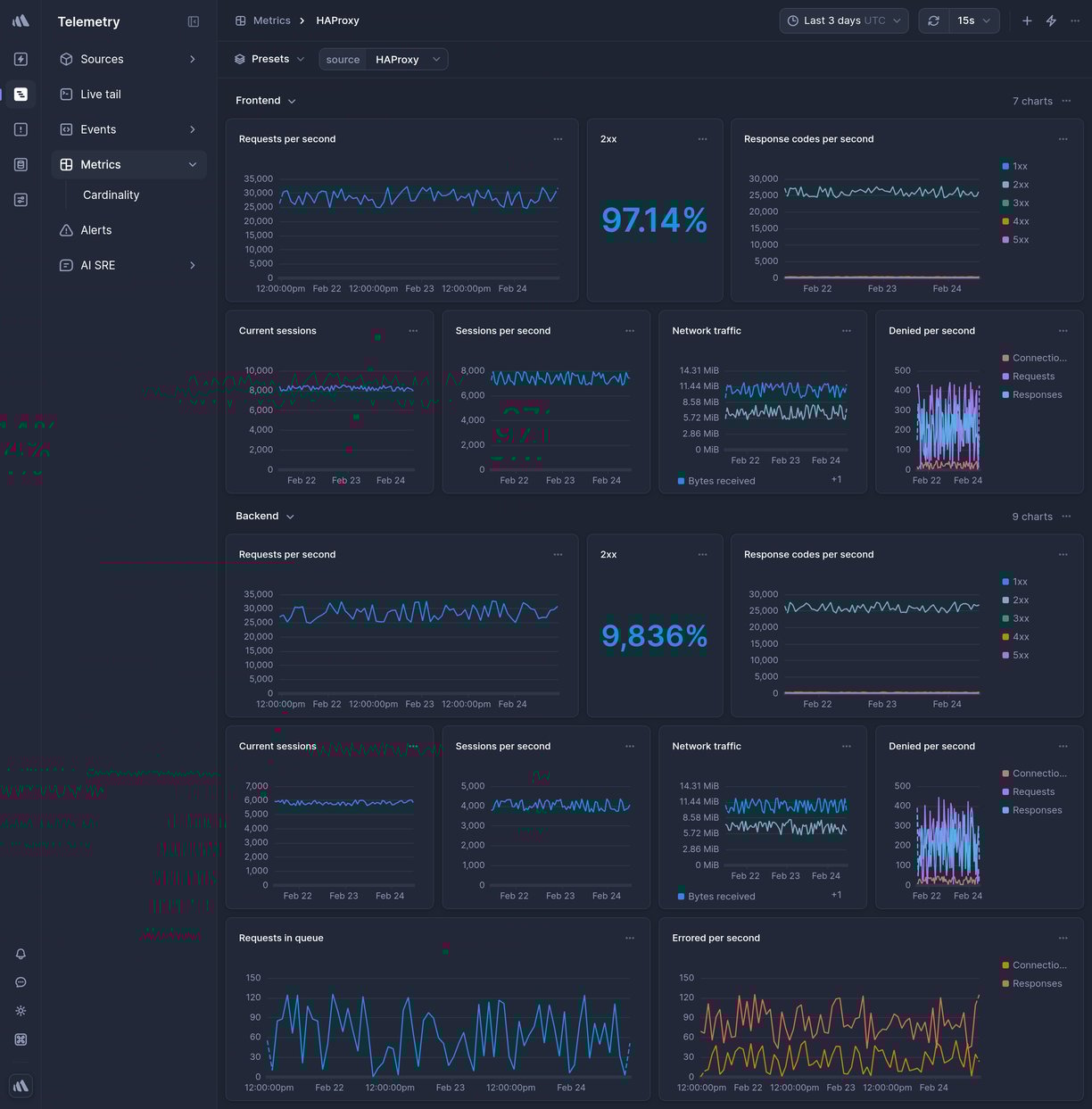
Task: Open options menu on Requests per second chart
Action: coord(558,139)
